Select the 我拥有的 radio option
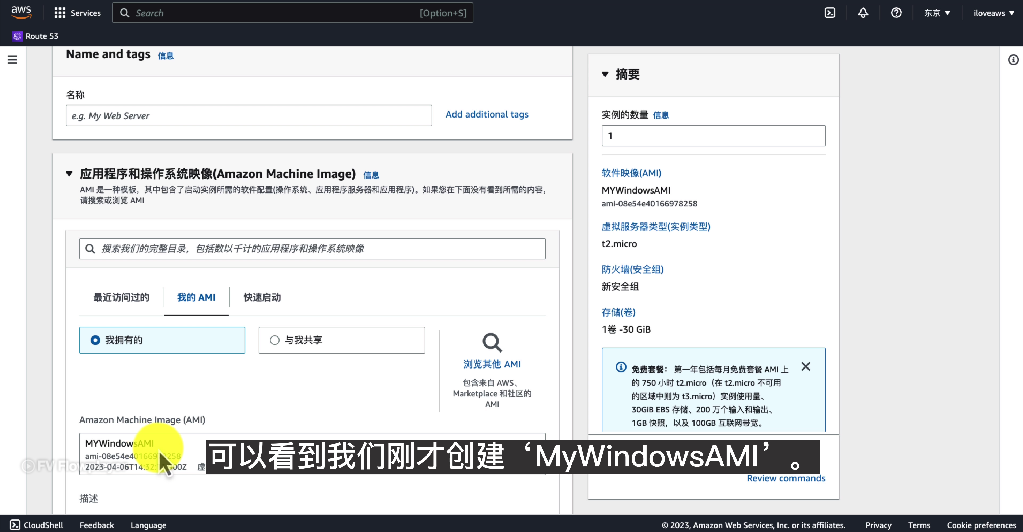 click(x=162, y=340)
